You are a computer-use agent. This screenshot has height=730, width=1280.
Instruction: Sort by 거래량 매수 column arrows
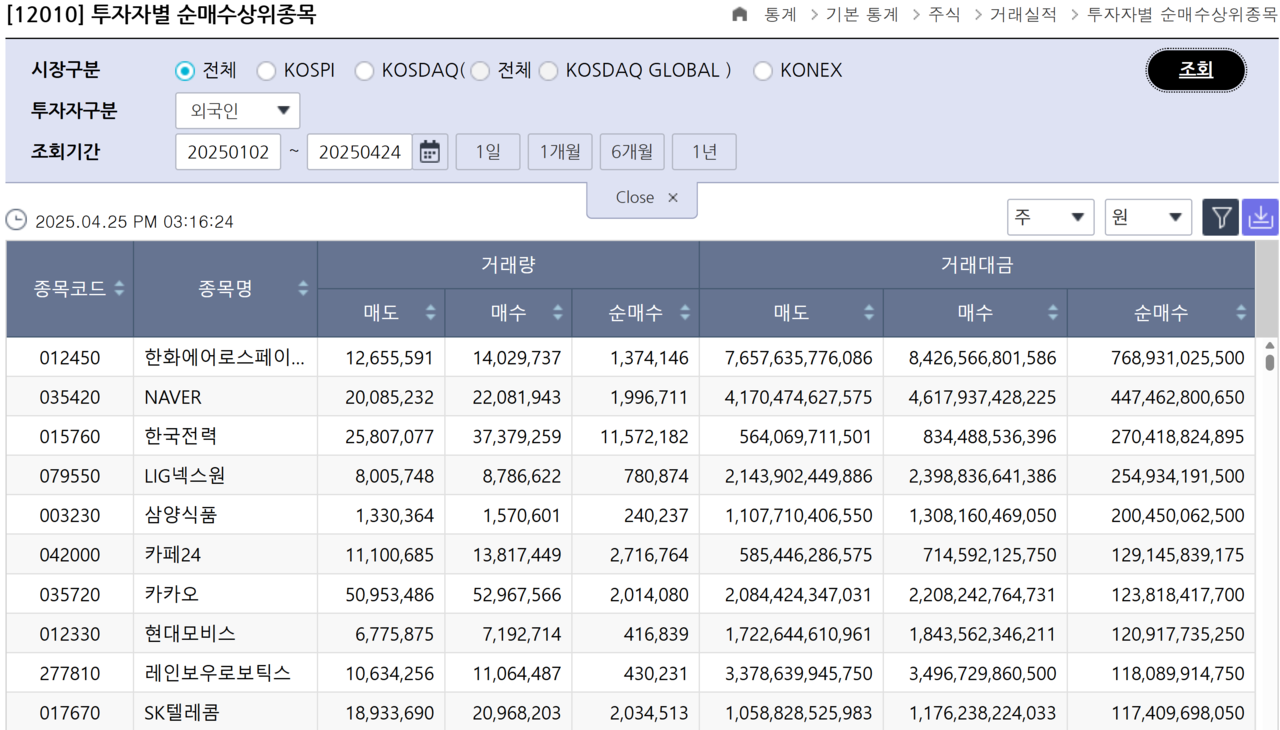(x=557, y=313)
